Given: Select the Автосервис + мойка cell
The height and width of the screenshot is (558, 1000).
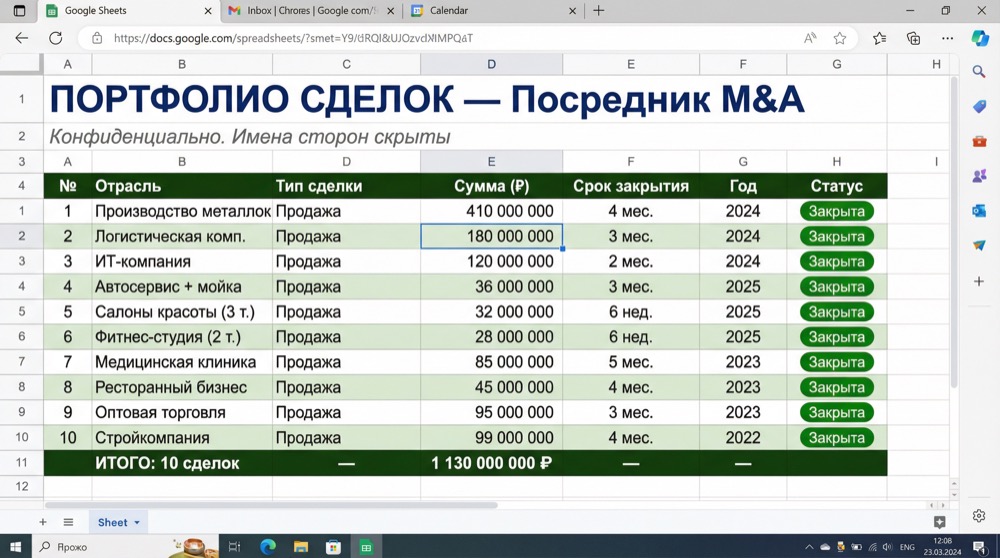Looking at the screenshot, I should click(182, 286).
